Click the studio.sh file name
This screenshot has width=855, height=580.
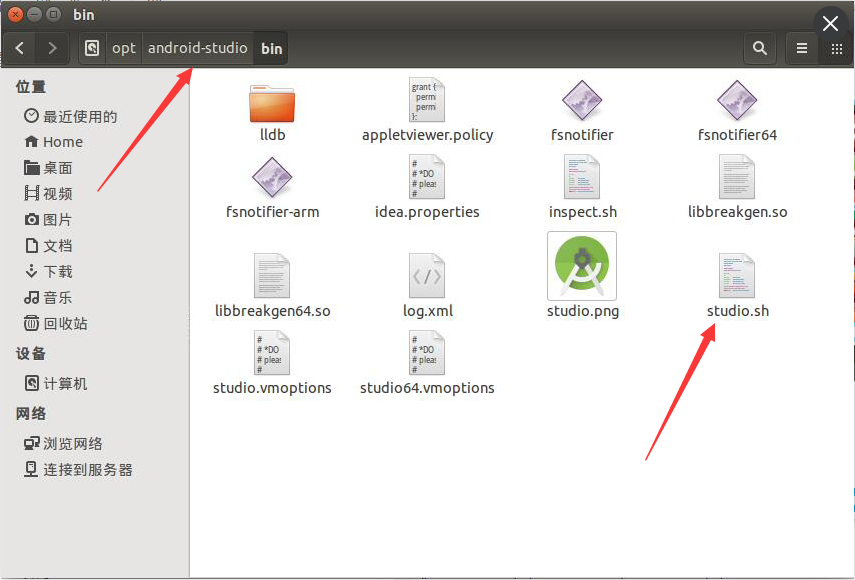pos(738,311)
